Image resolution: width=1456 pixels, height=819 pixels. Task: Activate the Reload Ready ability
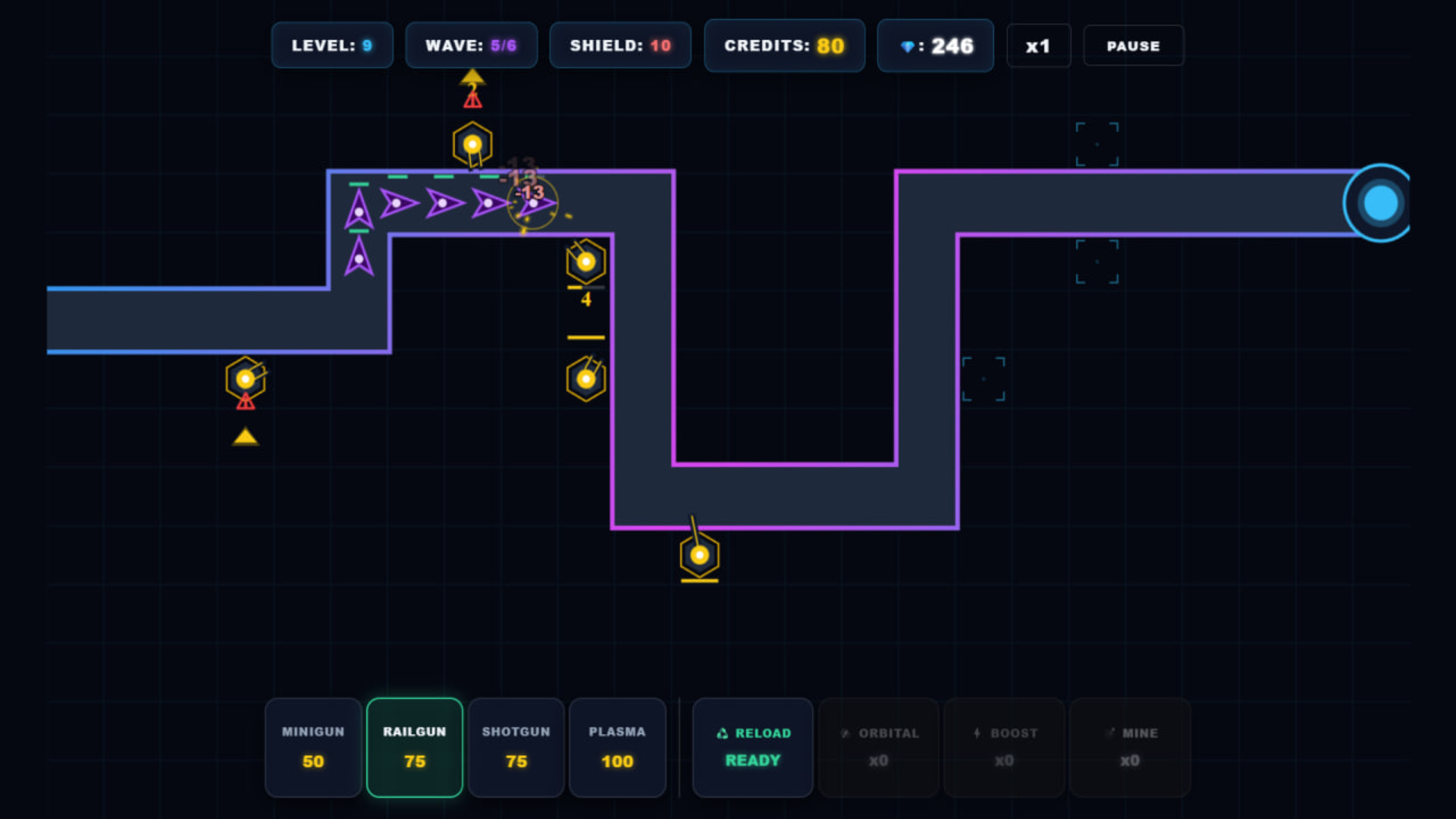tap(753, 747)
